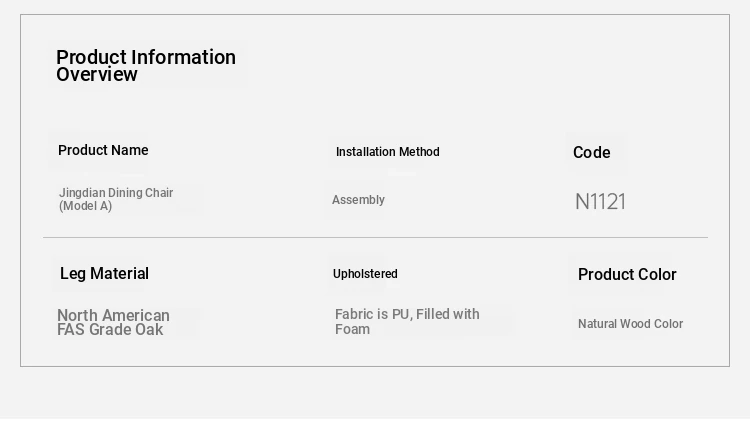Click (Model A) in the product name
750x446 pixels.
[86, 206]
